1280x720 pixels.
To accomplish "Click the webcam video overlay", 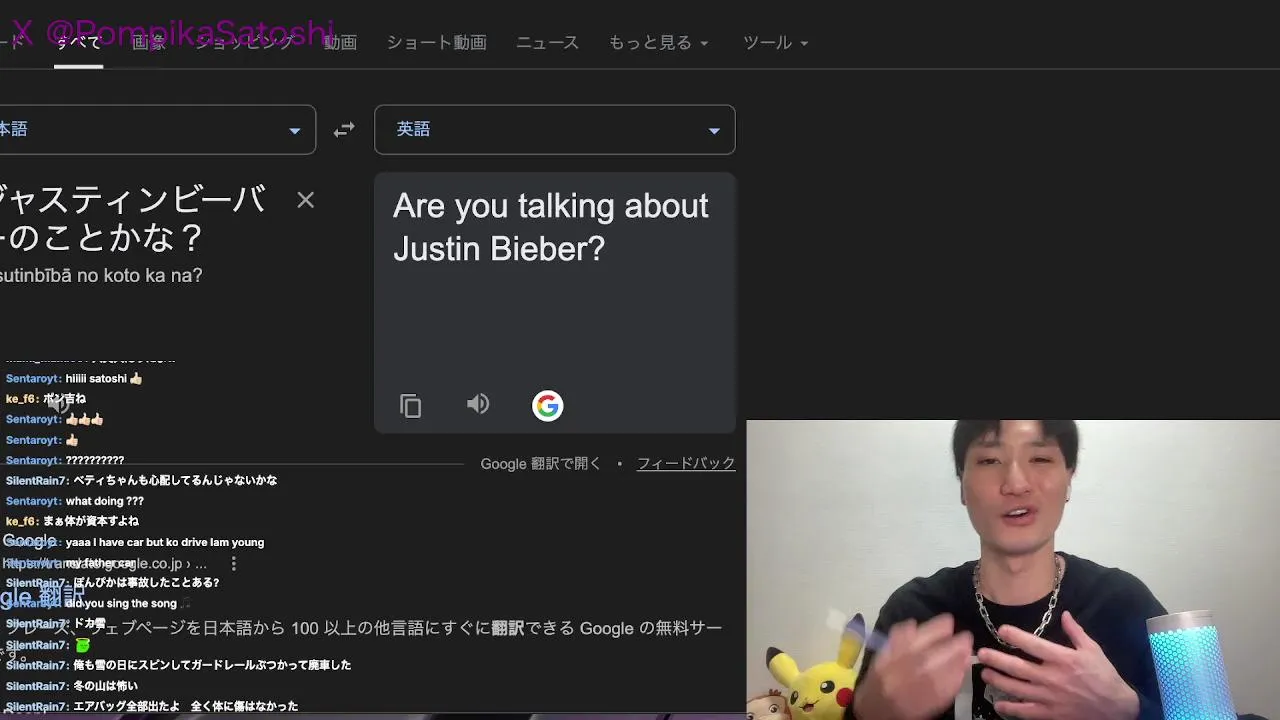I will pyautogui.click(x=1013, y=568).
